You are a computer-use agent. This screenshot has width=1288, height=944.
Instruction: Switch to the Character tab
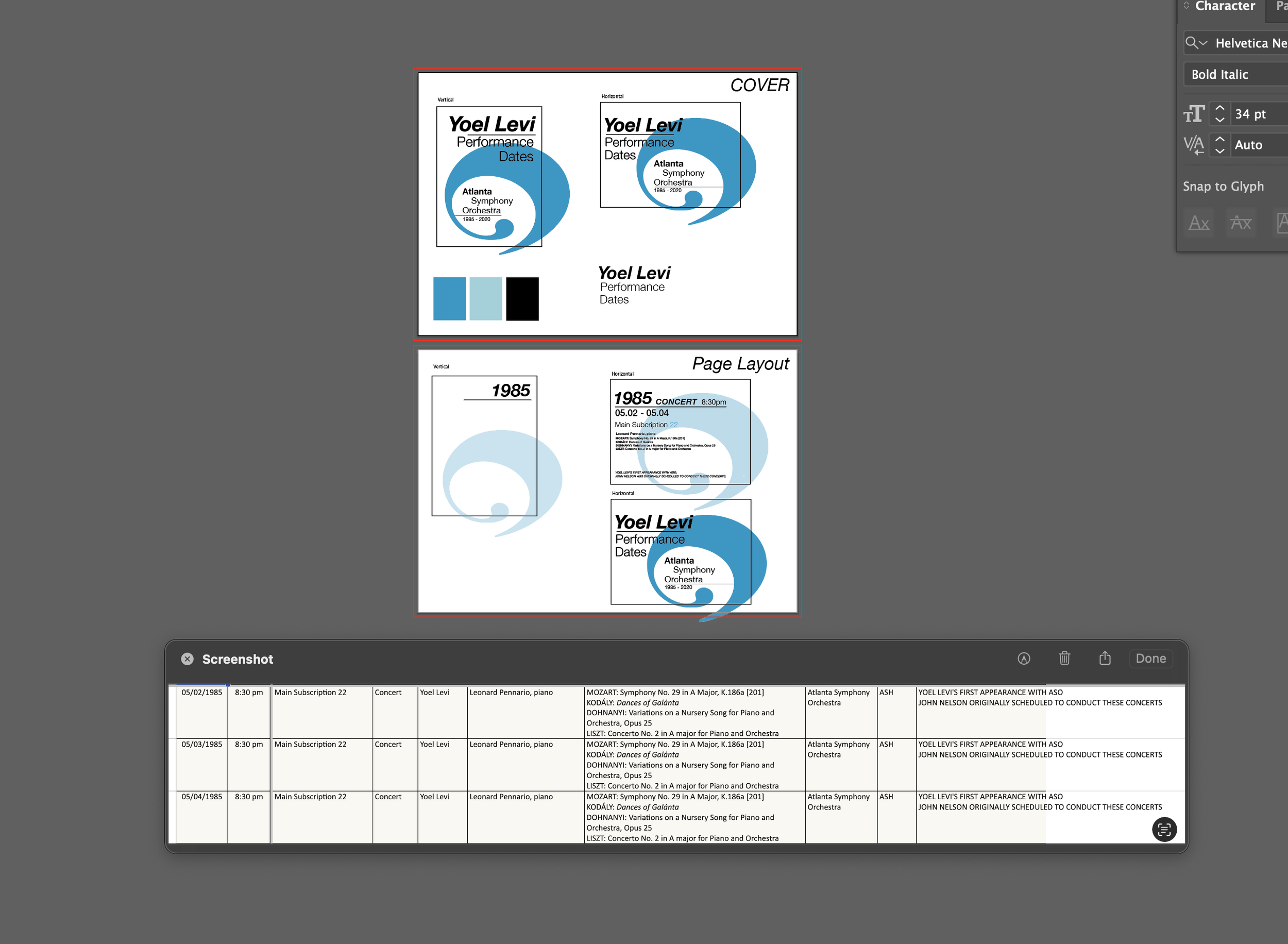[1225, 6]
